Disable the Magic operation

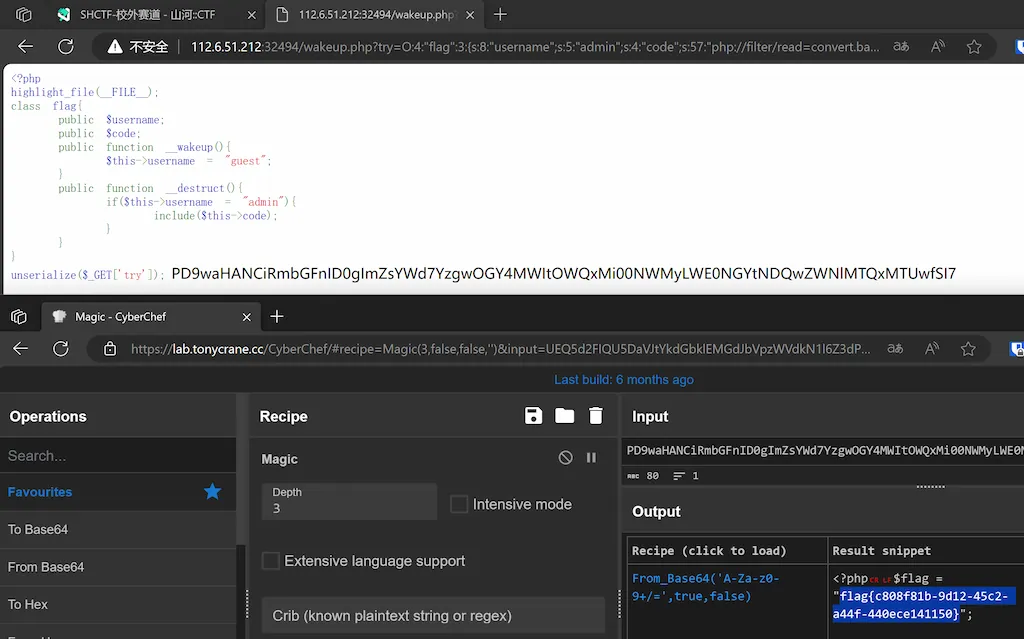565,458
